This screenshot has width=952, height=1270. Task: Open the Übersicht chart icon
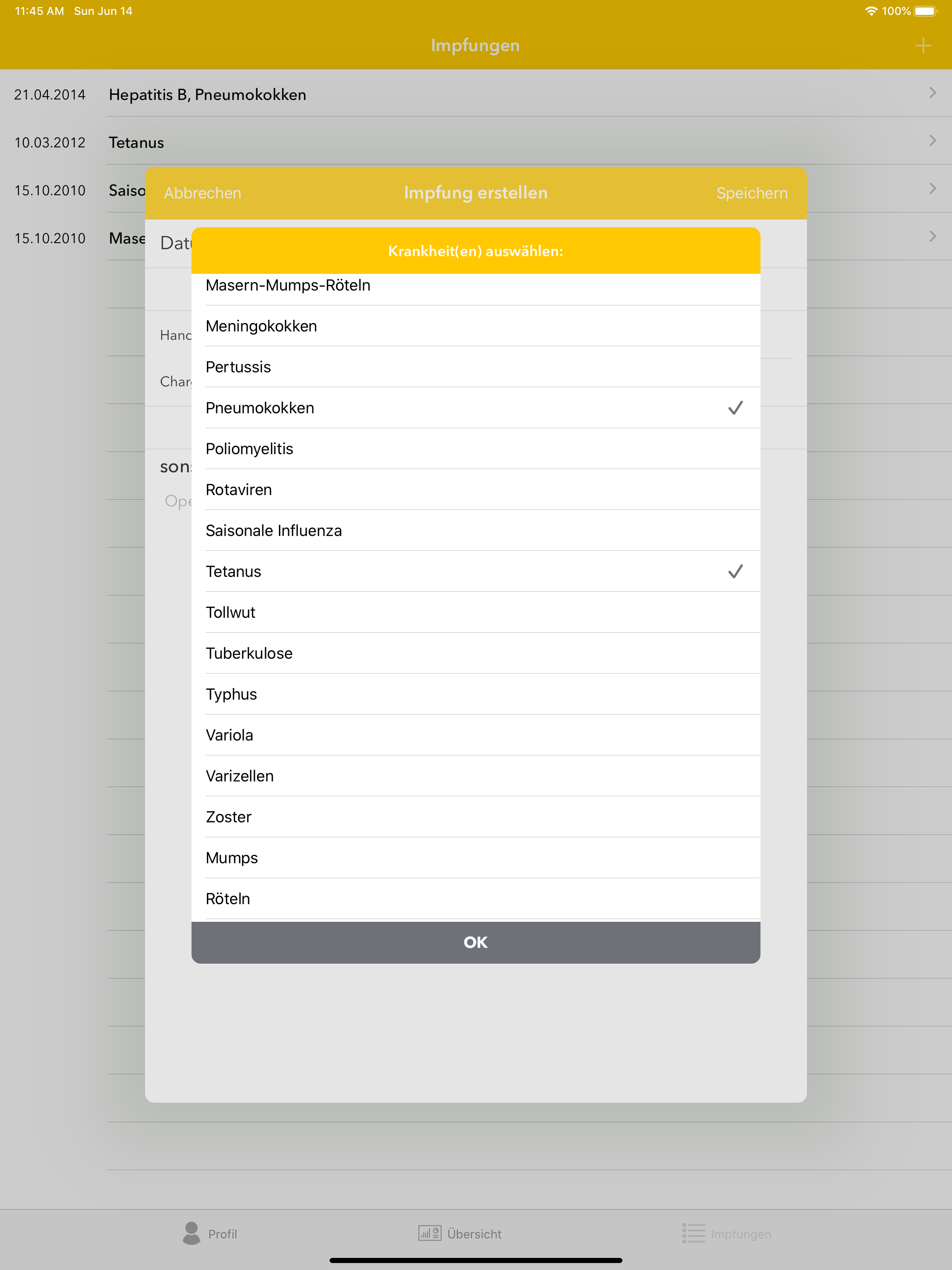click(430, 1233)
